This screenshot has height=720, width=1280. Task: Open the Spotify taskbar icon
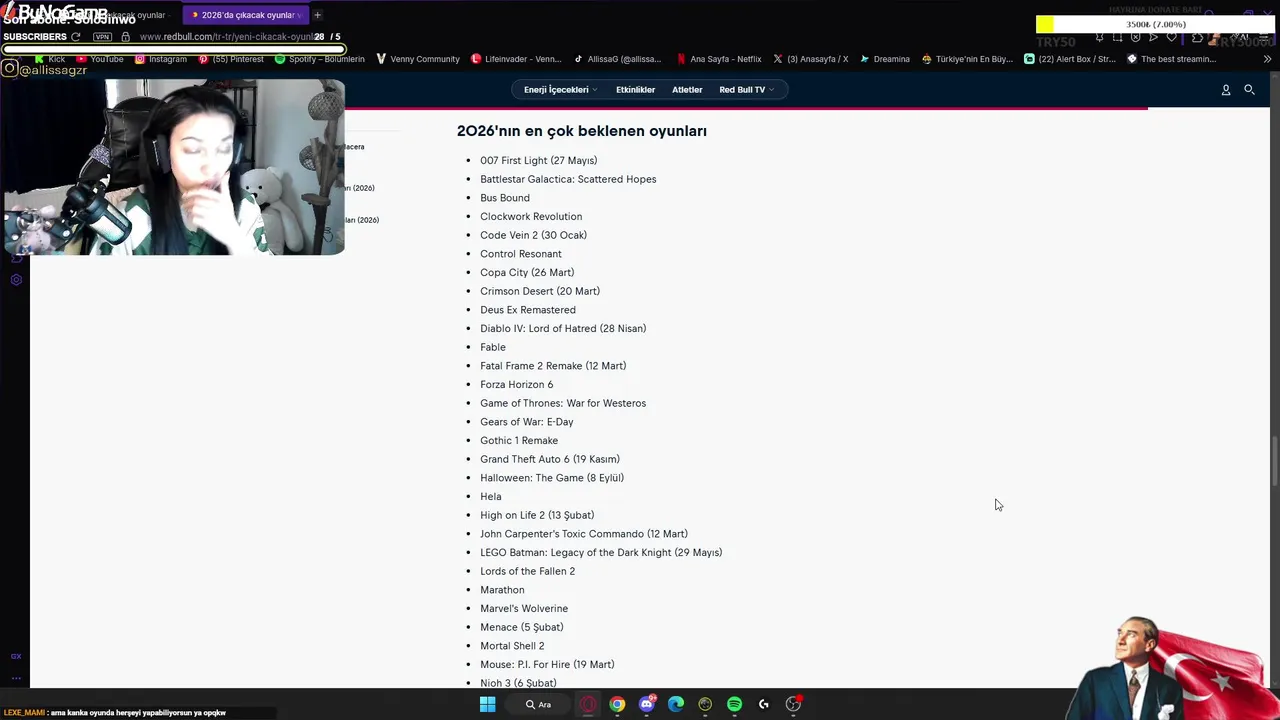(735, 704)
